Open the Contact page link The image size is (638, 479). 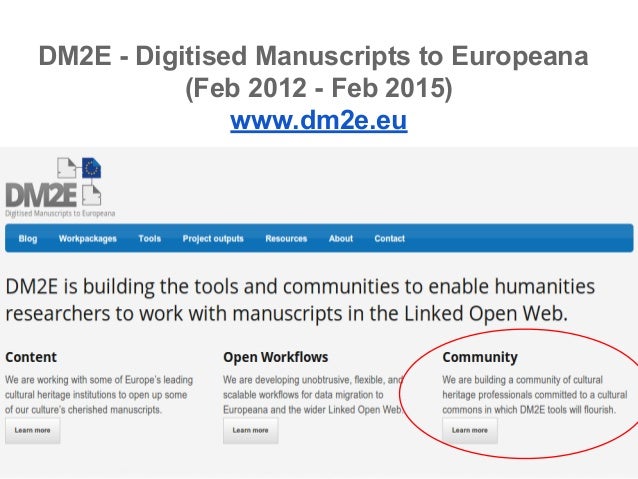(x=389, y=238)
